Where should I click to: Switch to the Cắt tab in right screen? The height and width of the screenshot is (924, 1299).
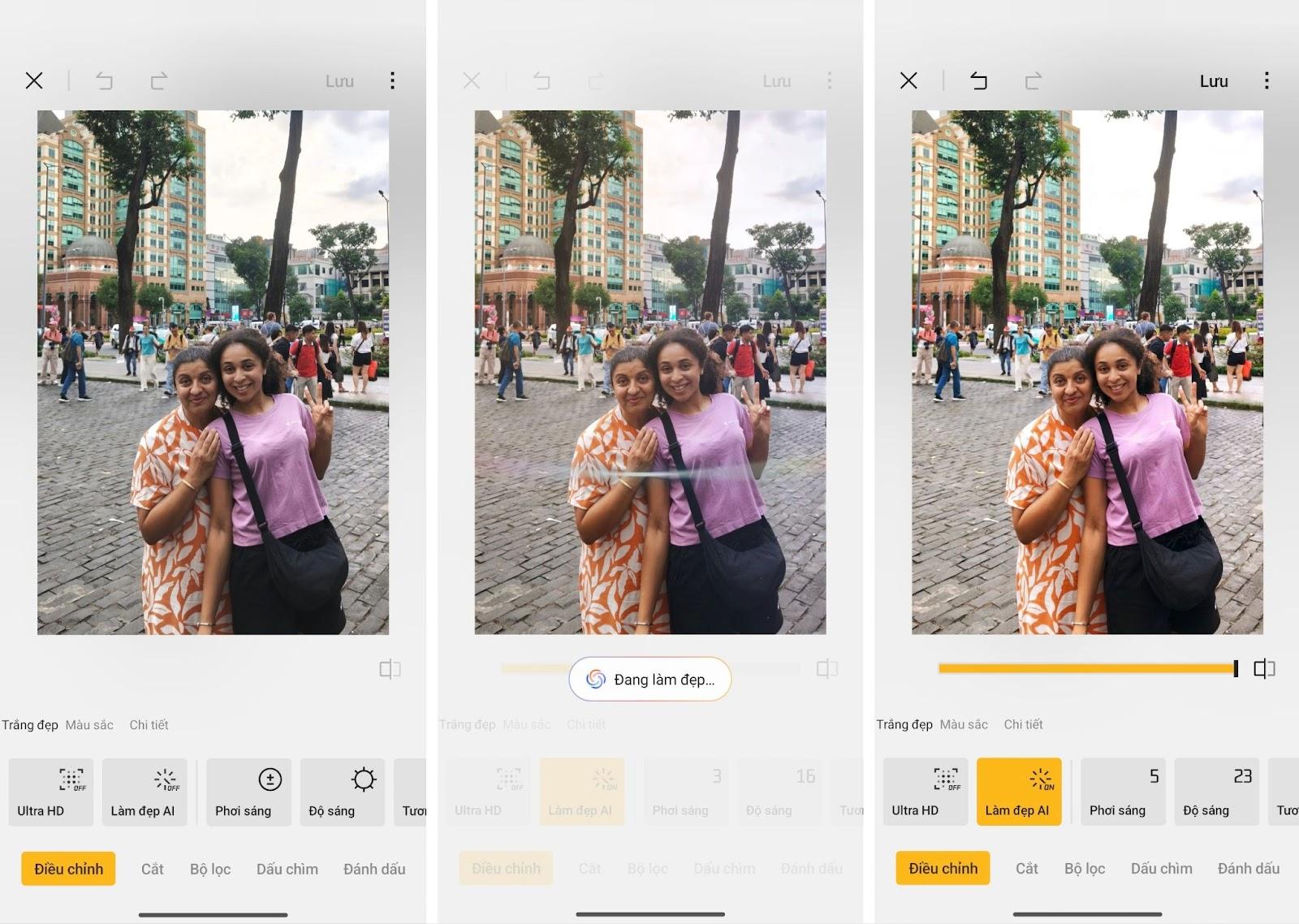click(1026, 869)
